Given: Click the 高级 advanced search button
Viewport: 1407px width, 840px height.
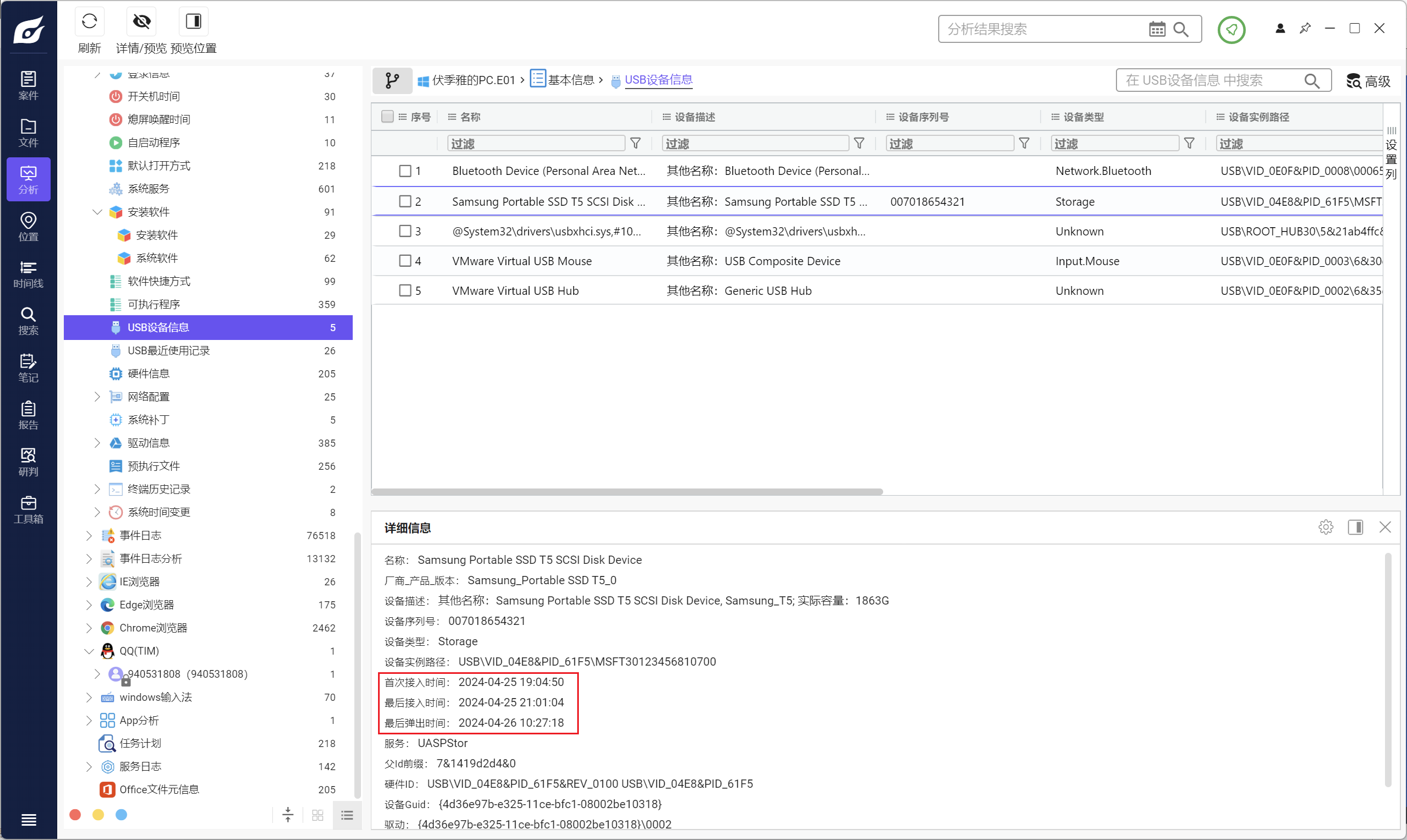Looking at the screenshot, I should click(x=1368, y=81).
